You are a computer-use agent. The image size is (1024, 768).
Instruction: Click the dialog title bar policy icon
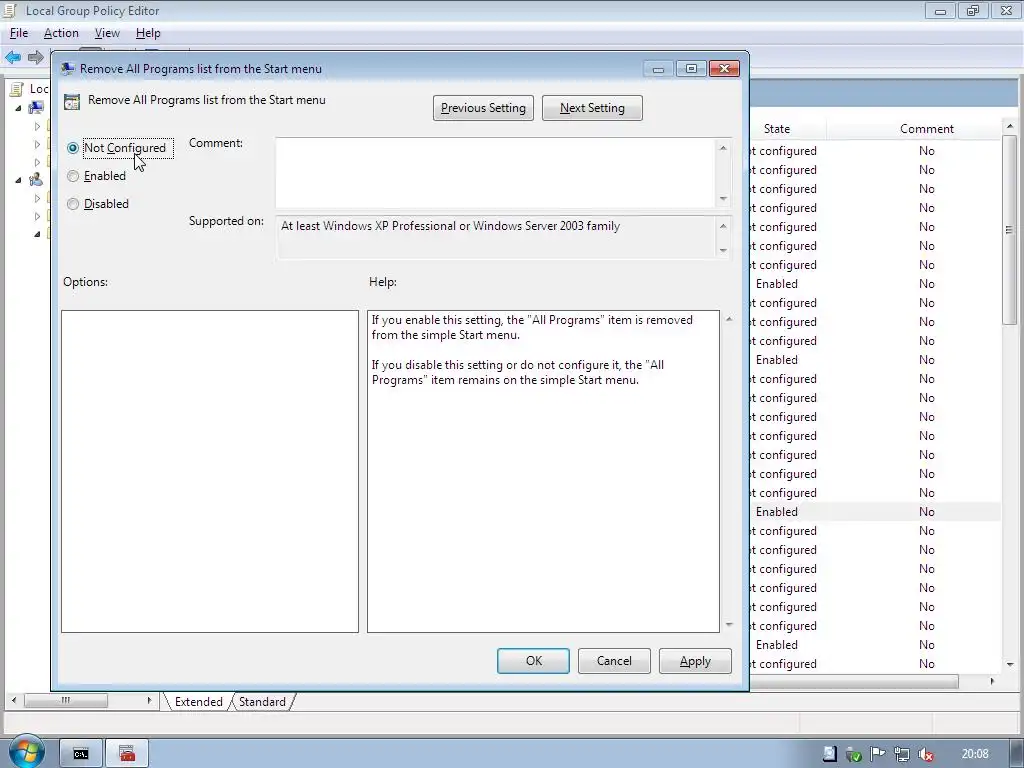tap(67, 69)
